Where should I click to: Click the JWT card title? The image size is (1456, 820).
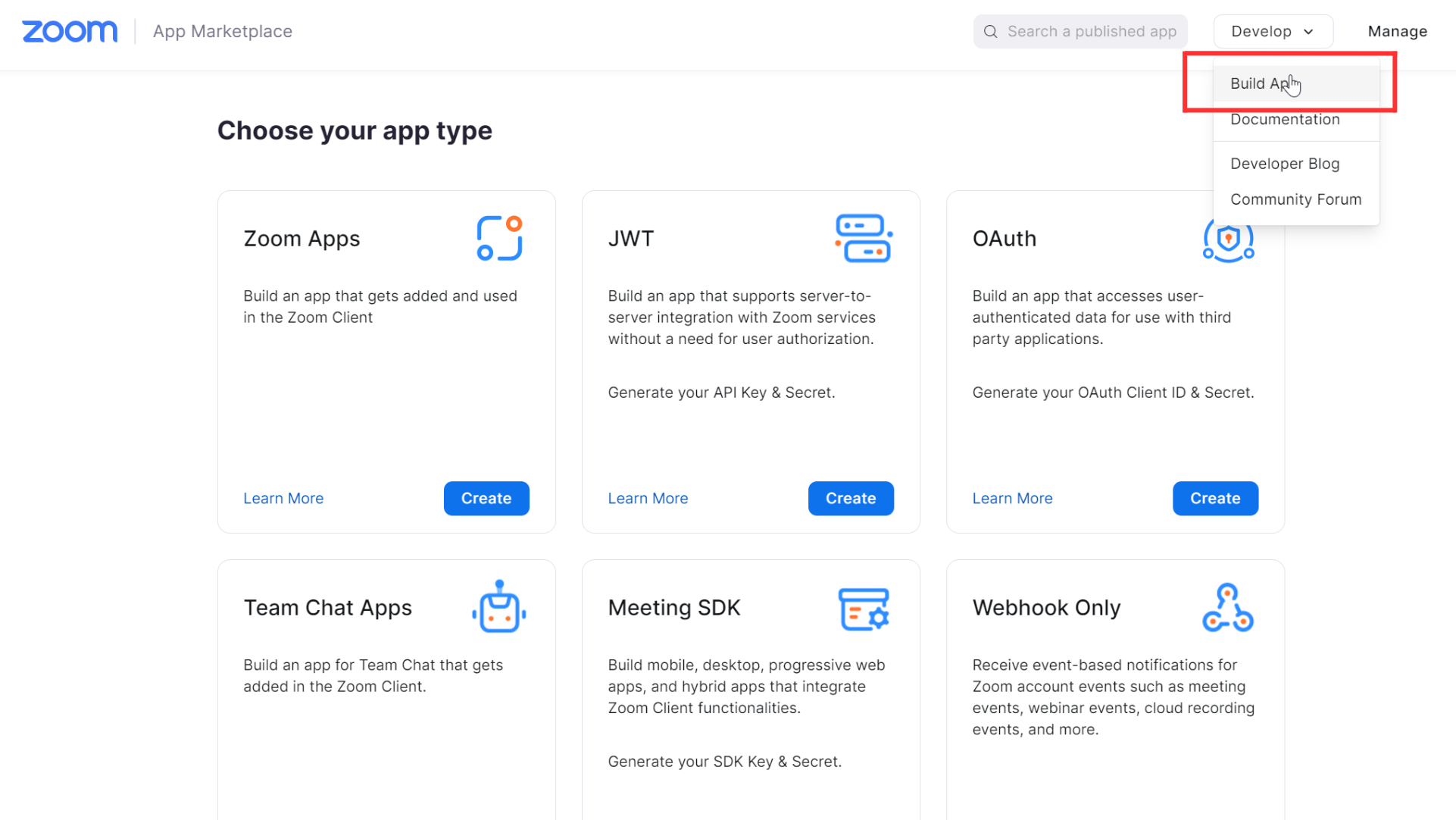(631, 239)
